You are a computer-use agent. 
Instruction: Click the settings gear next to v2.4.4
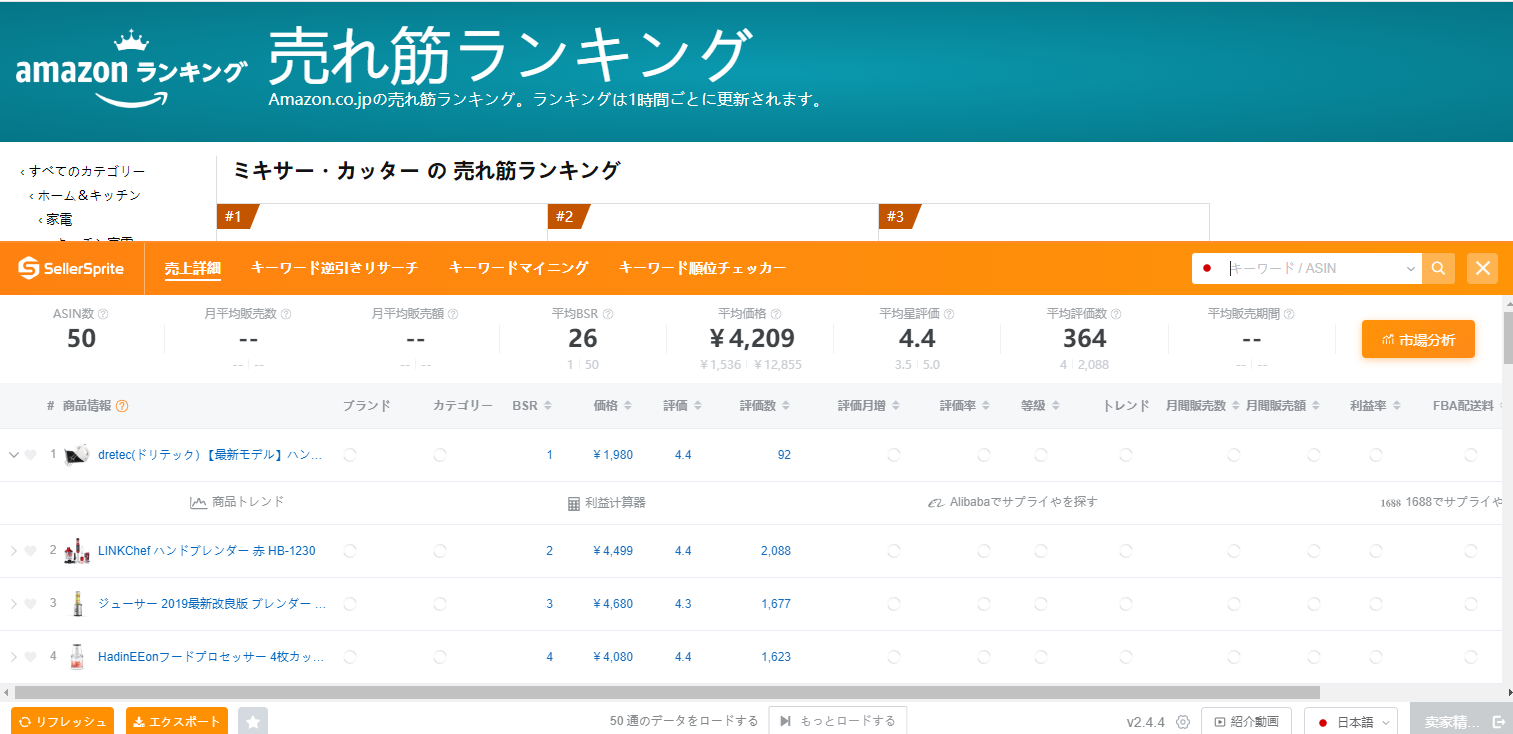coord(1183,722)
